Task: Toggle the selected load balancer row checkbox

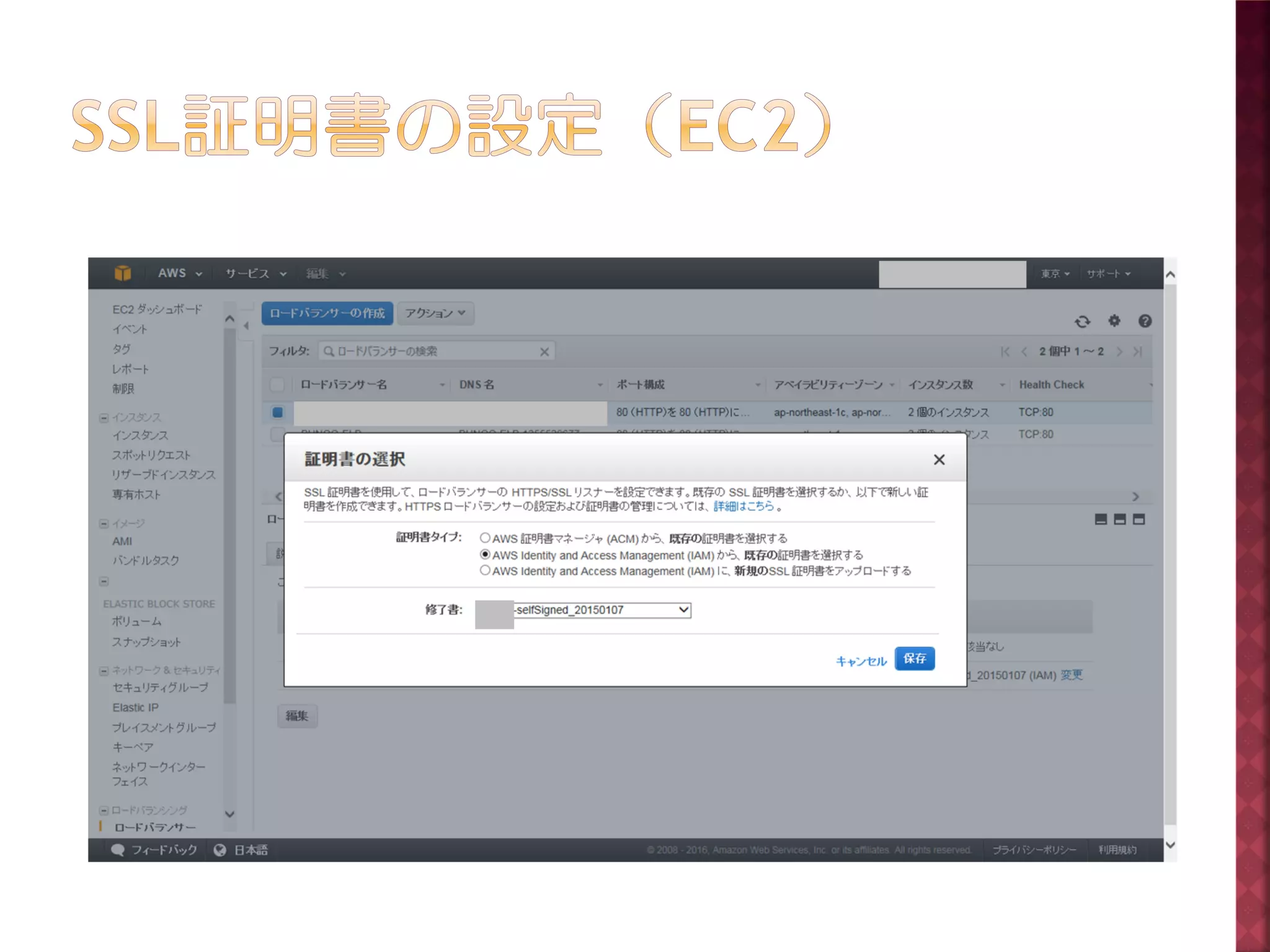Action: pos(277,412)
